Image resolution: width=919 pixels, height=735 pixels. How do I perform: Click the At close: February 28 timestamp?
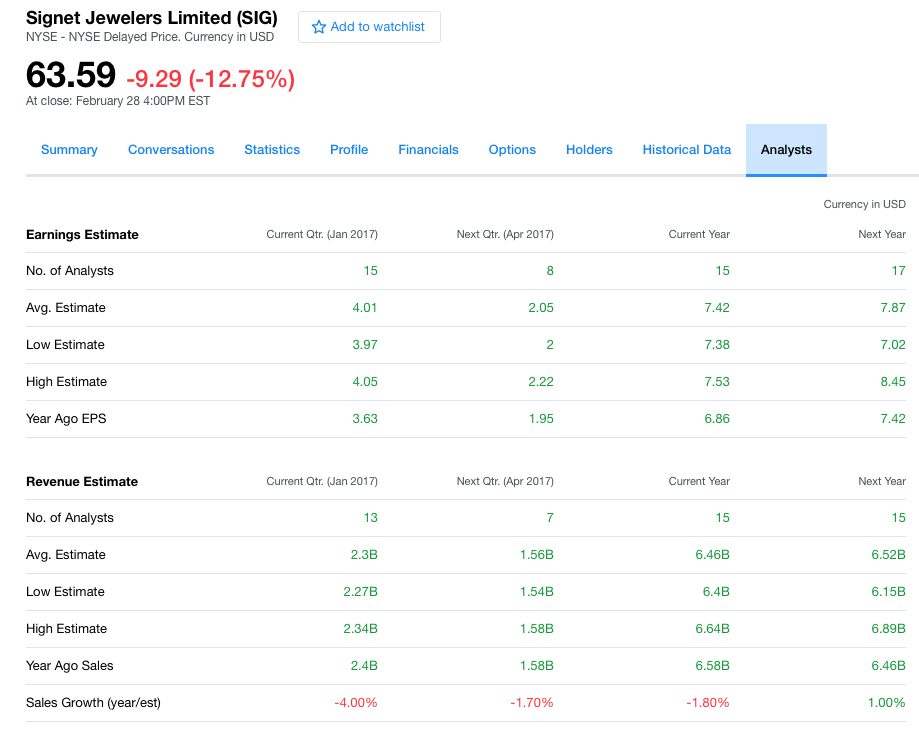[118, 101]
